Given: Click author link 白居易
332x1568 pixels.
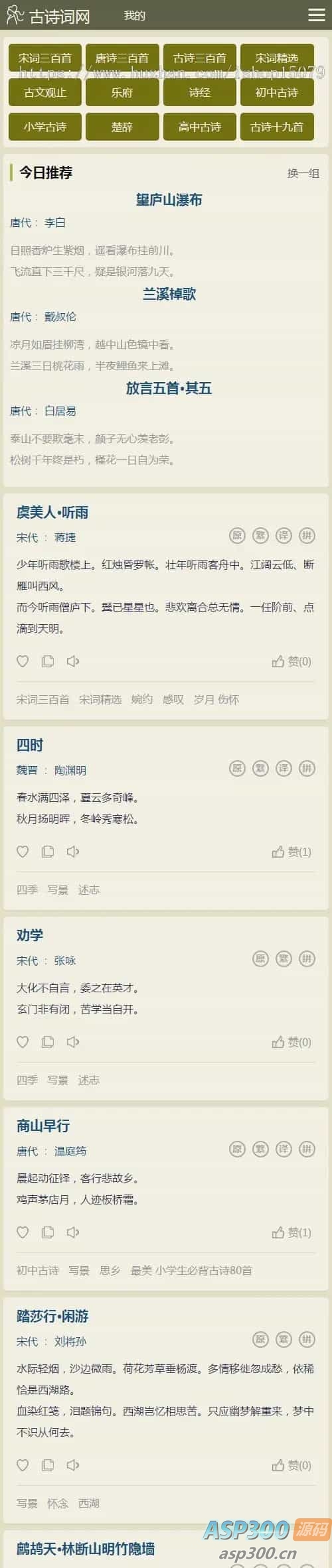Looking at the screenshot, I should point(60,411).
